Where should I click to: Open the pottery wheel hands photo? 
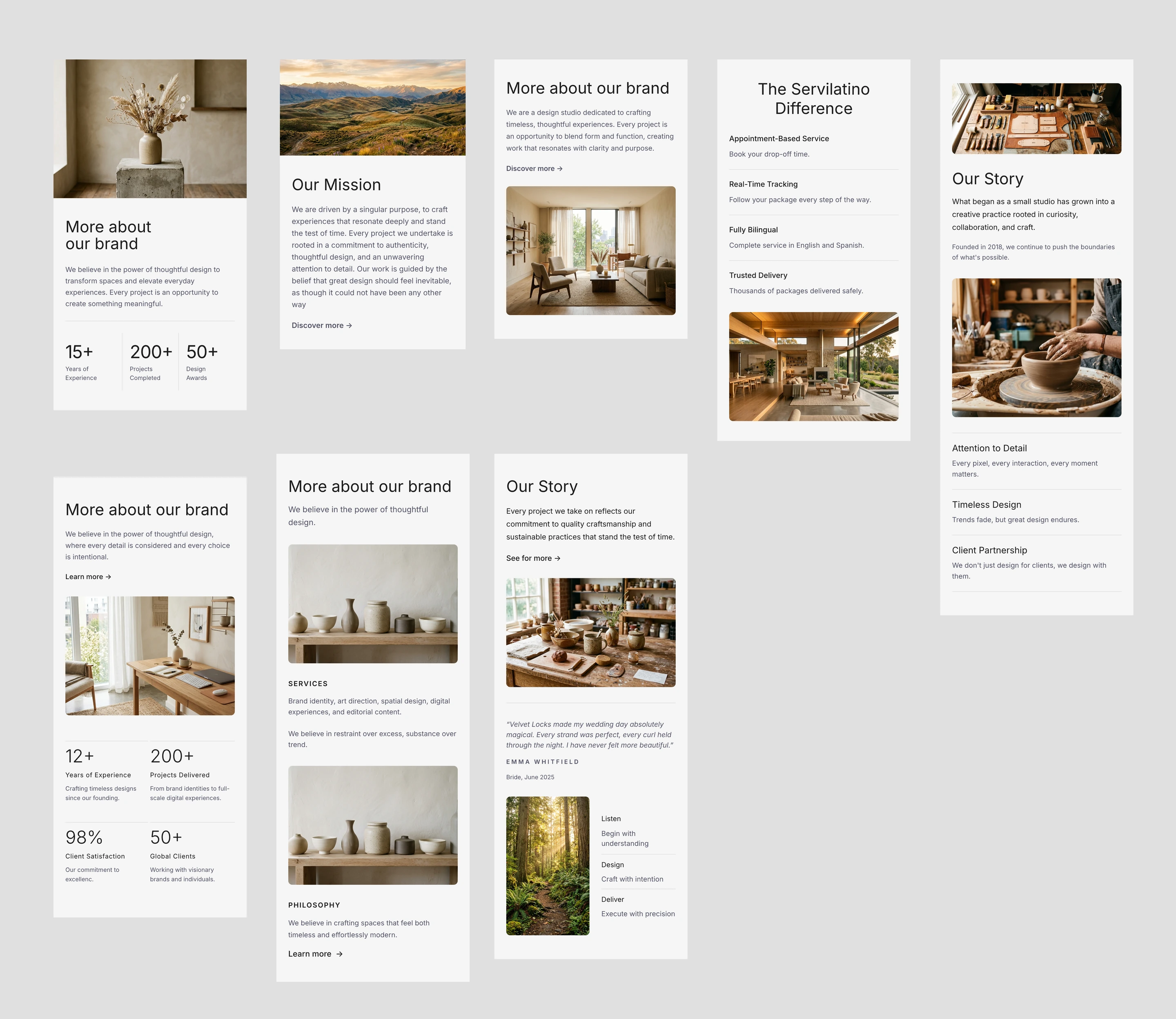pos(1036,348)
